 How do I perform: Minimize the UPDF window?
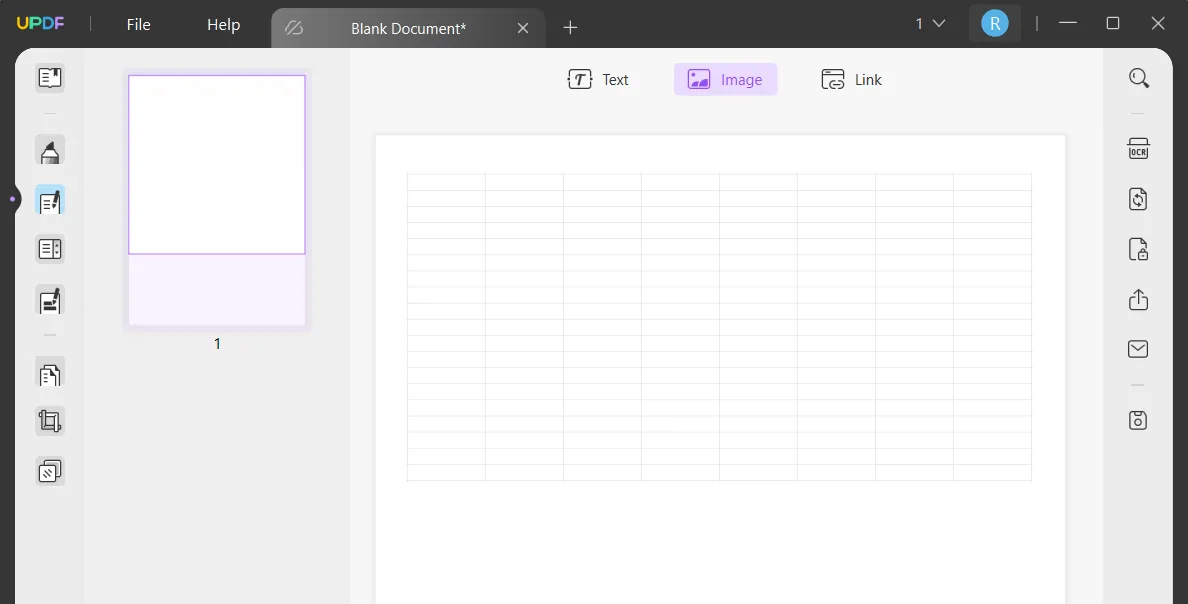(x=1068, y=23)
